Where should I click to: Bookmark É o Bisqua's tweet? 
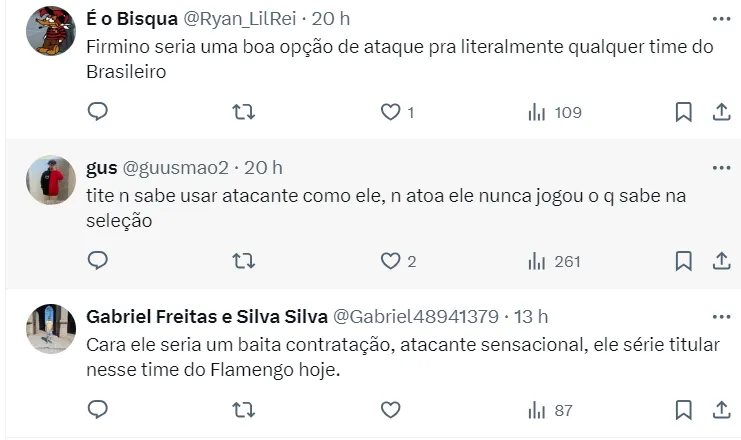(x=683, y=112)
